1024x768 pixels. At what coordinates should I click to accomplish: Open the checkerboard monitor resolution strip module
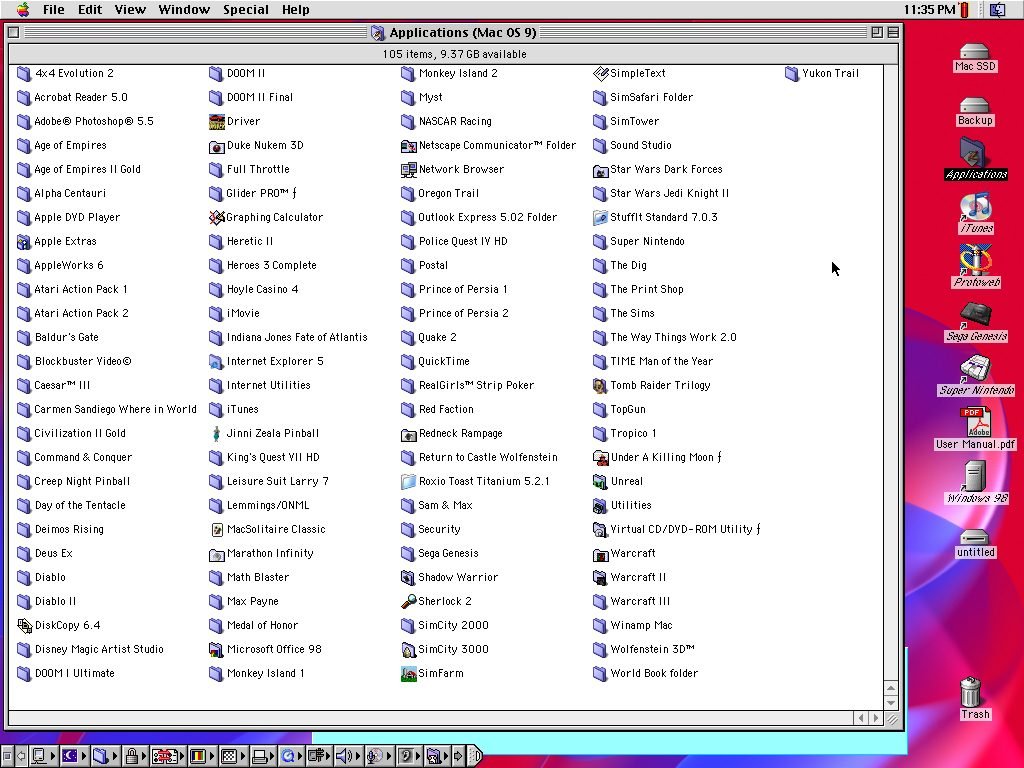pyautogui.click(x=232, y=756)
